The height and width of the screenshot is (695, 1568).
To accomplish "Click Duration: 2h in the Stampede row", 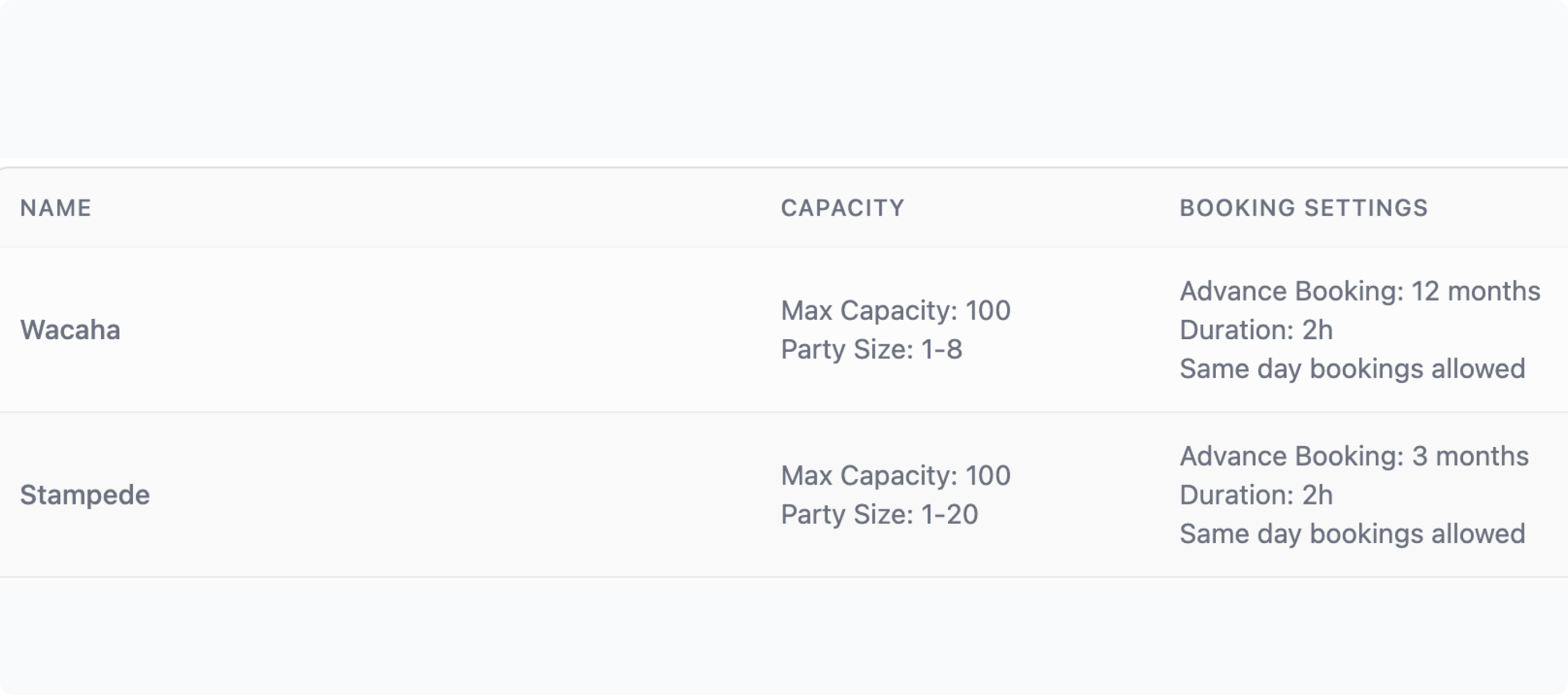I will tap(1256, 495).
